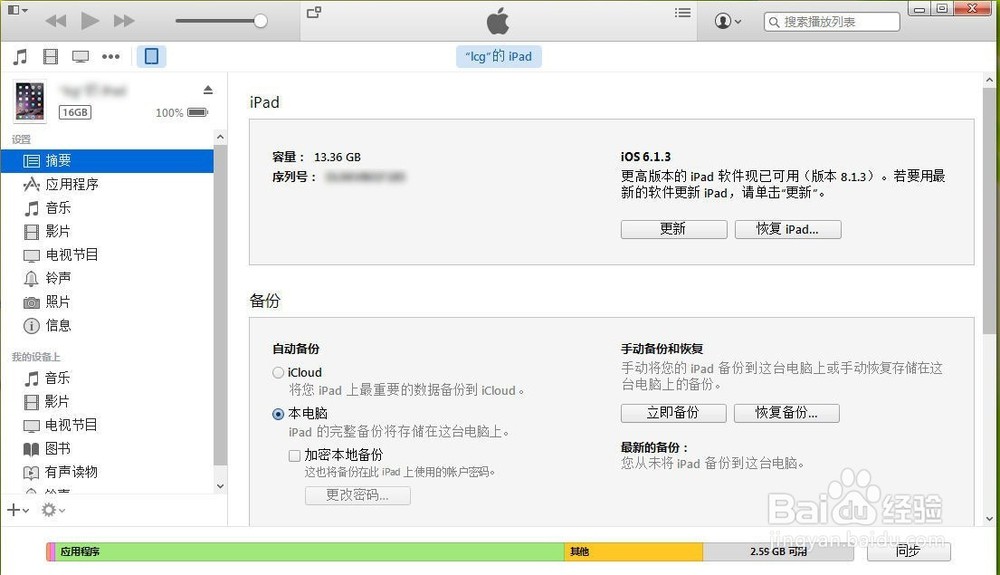The width and height of the screenshot is (1000, 575).
Task: Click the play button
Action: click(x=90, y=21)
